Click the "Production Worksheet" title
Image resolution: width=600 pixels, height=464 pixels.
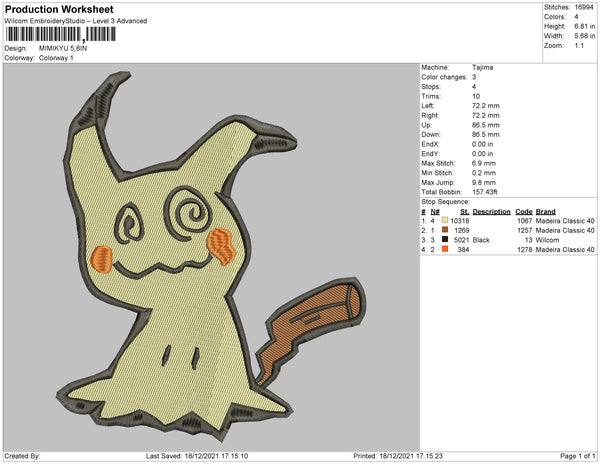pos(59,9)
